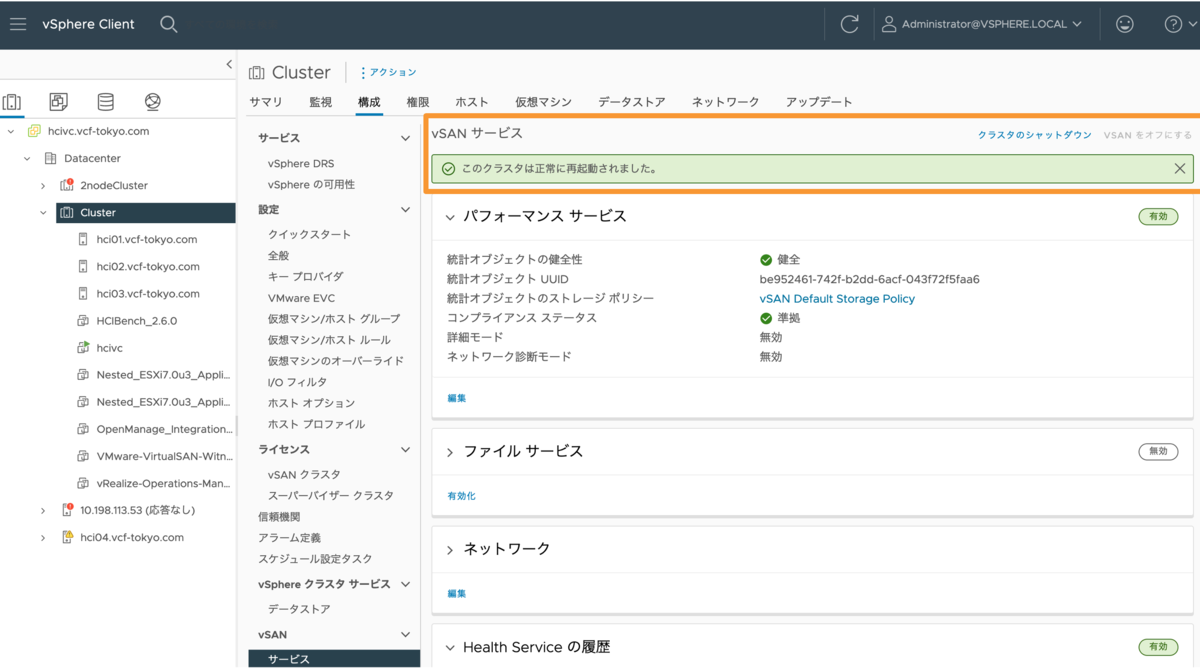Select スケジュール設定タスク setting
Viewport: 1200px width, 668px height.
click(315, 559)
